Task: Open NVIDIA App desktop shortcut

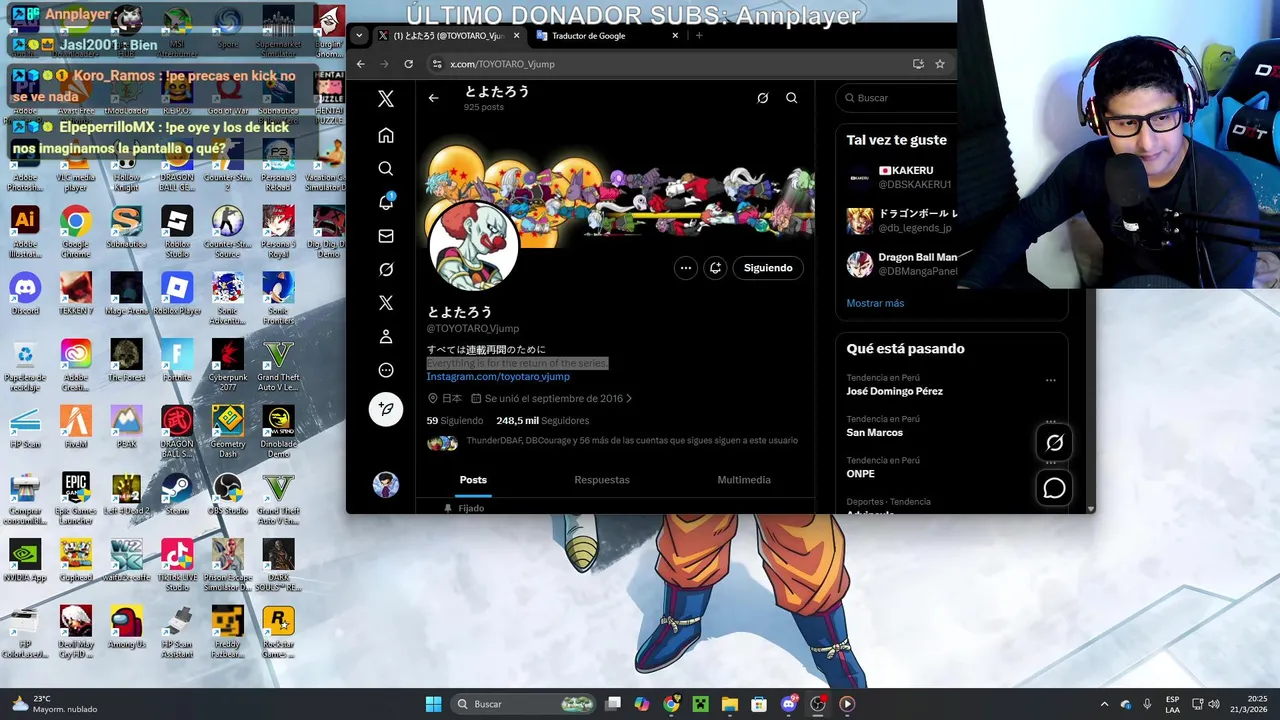Action: [x=25, y=561]
